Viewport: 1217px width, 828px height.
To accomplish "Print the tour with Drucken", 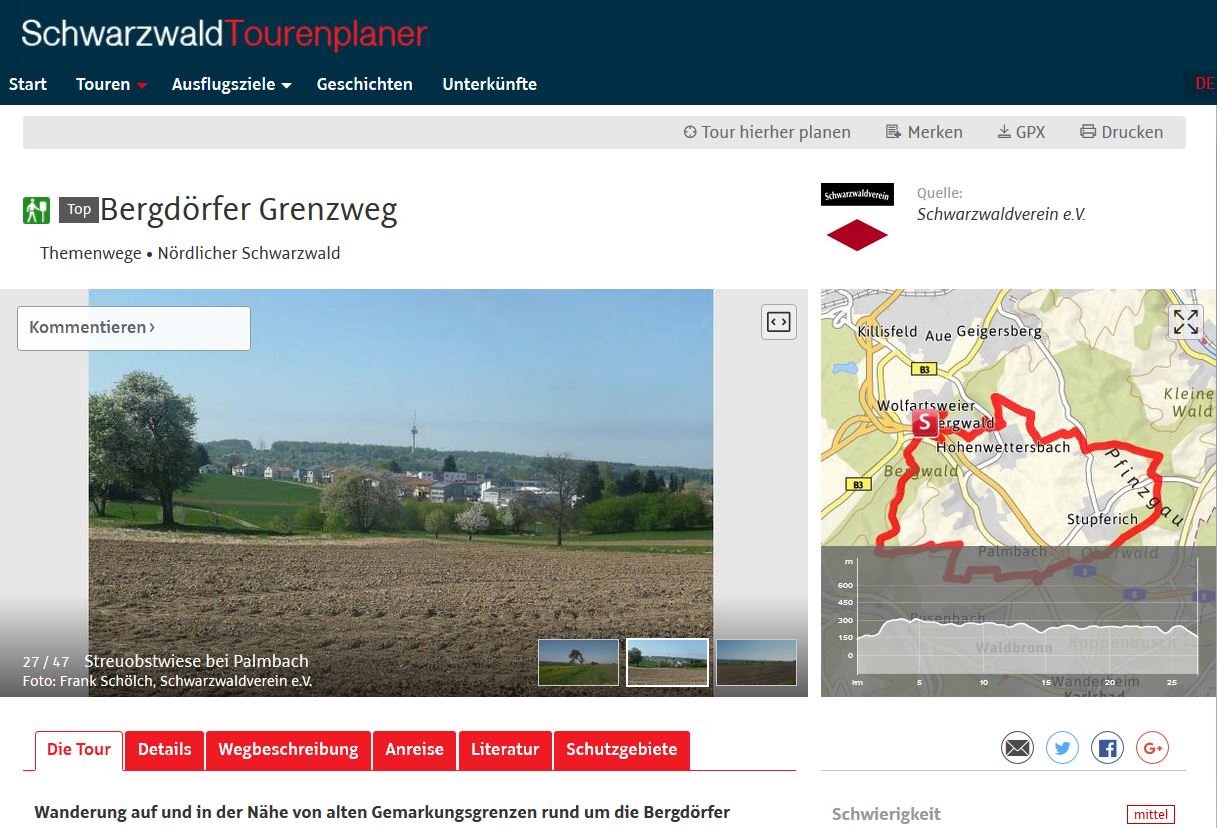I will (1121, 132).
